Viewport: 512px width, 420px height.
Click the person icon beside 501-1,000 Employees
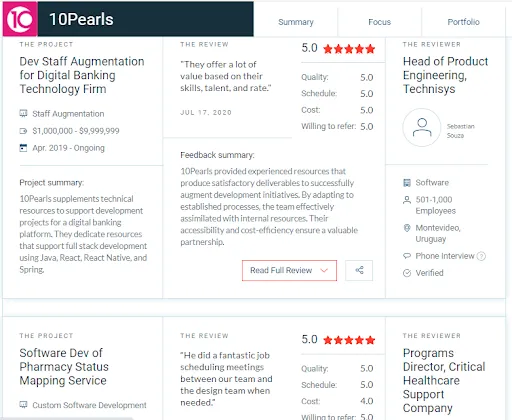(407, 200)
